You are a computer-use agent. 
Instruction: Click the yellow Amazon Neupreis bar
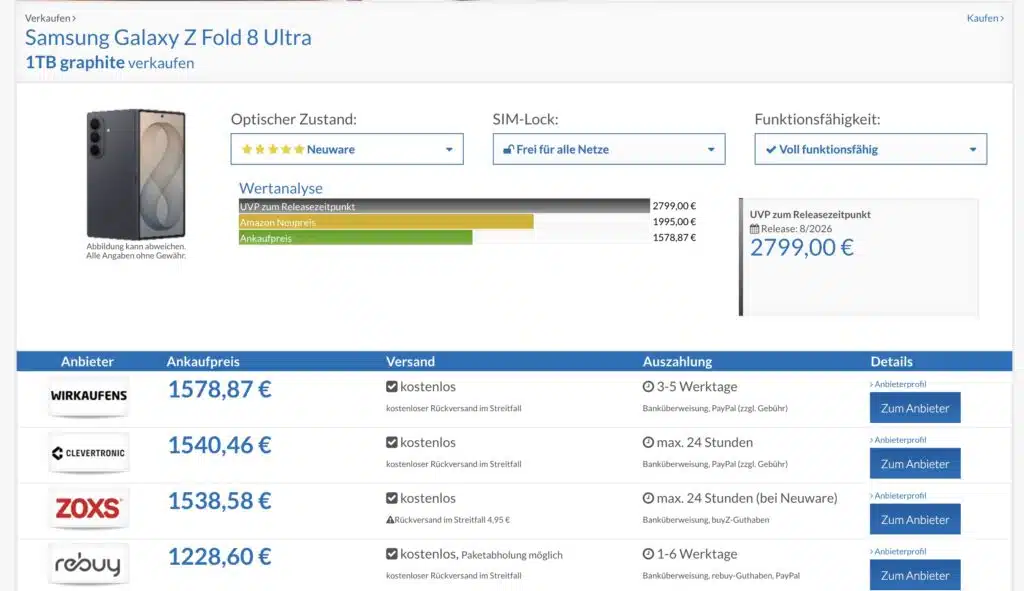pos(386,222)
